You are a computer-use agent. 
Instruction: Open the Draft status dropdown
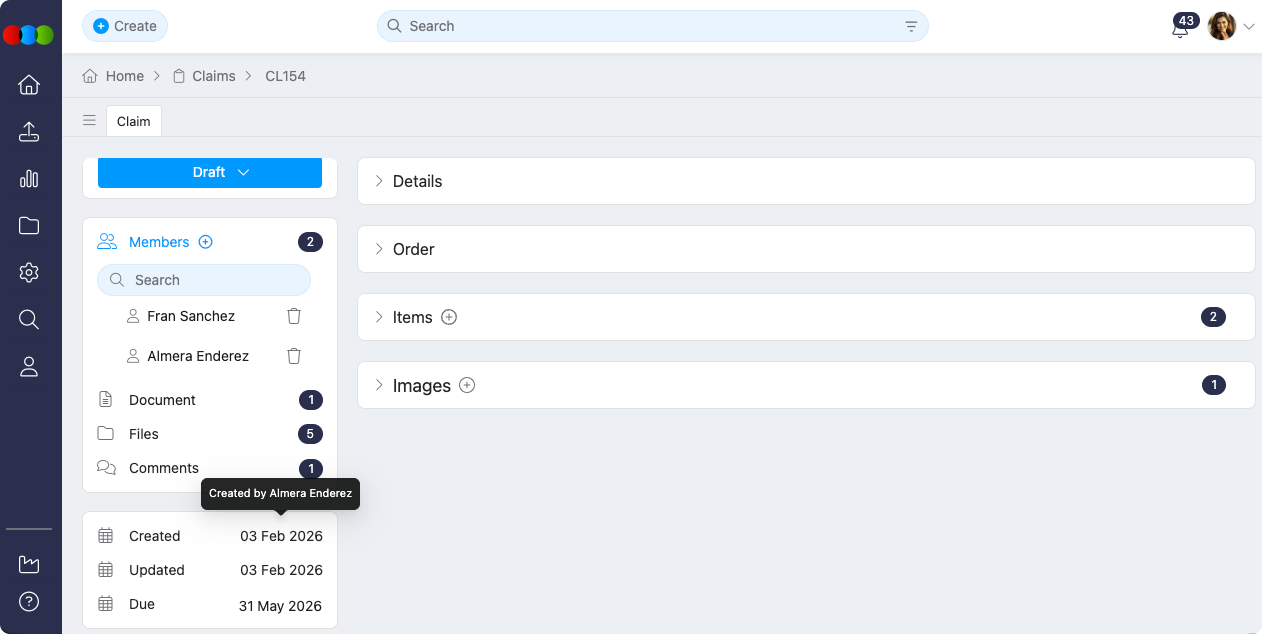pos(210,172)
